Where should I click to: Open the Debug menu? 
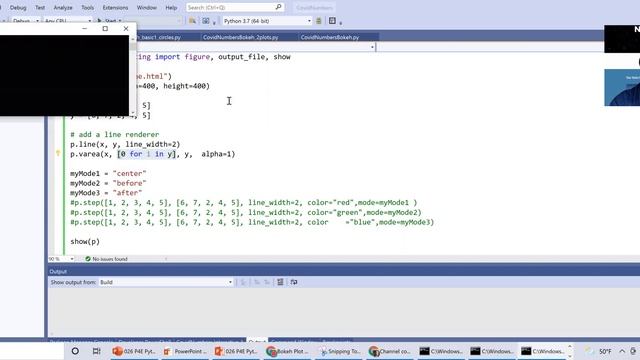[x=18, y=7]
